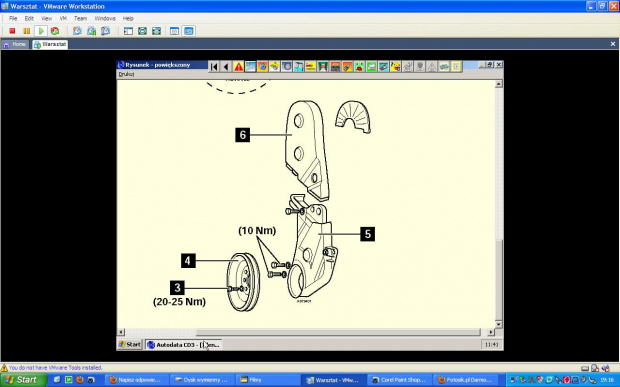Image resolution: width=620 pixels, height=387 pixels.
Task: Click the red Power Off VM button
Action: click(x=12, y=31)
